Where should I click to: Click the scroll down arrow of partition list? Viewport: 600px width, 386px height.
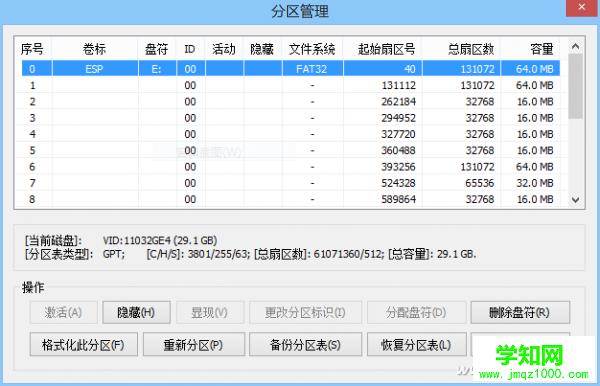point(575,199)
